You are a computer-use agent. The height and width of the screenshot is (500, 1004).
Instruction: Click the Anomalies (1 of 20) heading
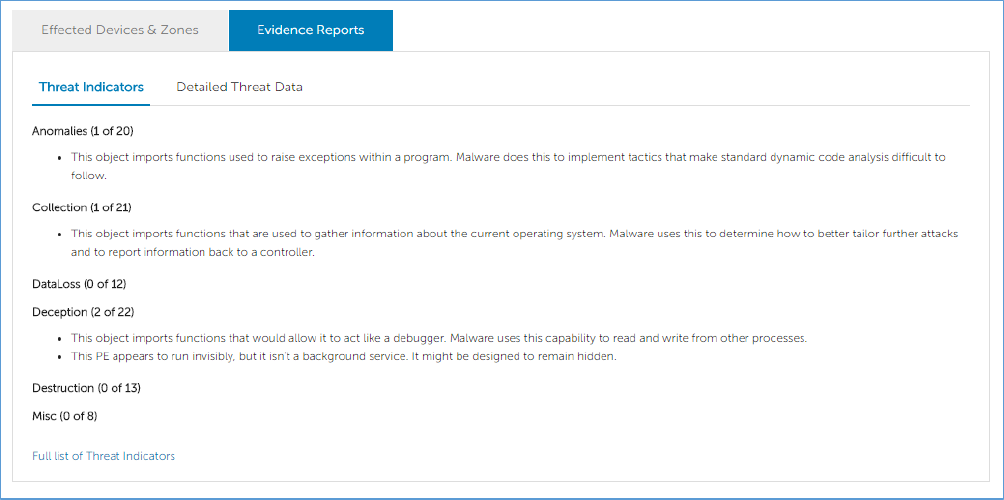[x=83, y=131]
